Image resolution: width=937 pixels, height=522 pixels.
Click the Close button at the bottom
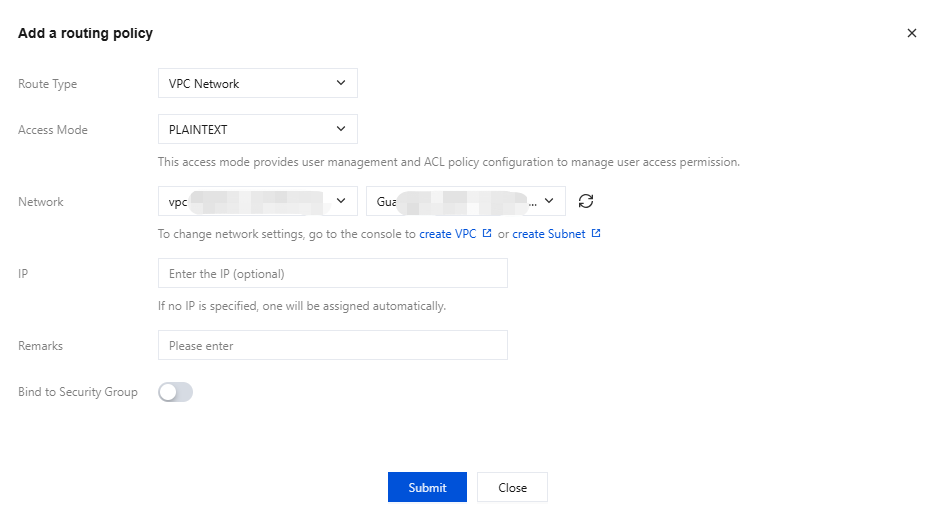tap(512, 487)
